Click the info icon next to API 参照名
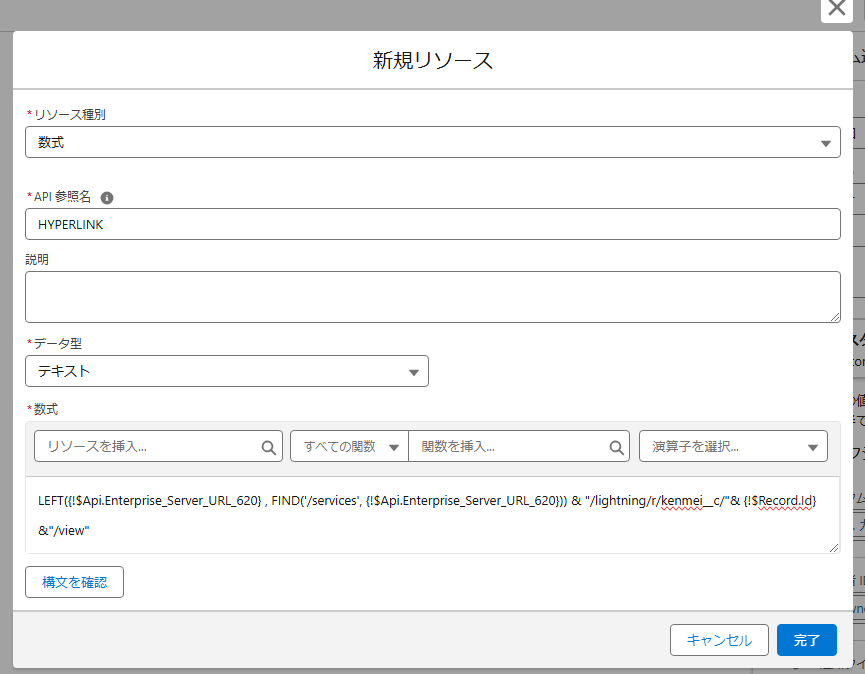Viewport: 865px width, 674px height. [x=107, y=197]
